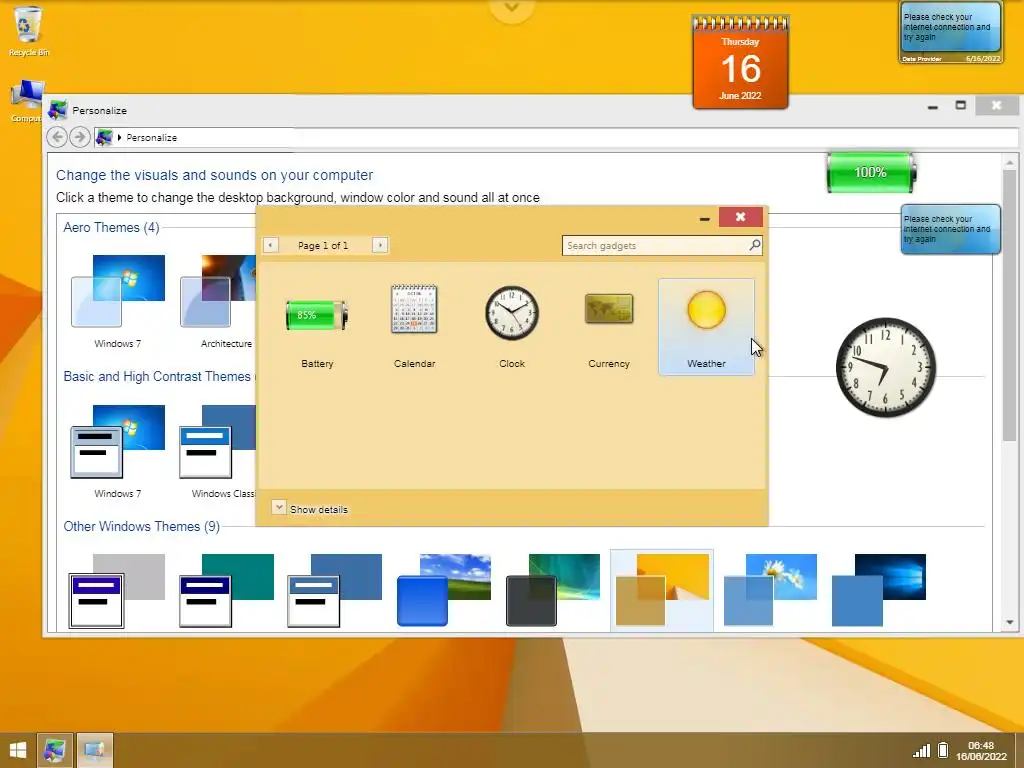The image size is (1024, 768).
Task: Select Windows 7 Aero theme
Action: point(118,302)
